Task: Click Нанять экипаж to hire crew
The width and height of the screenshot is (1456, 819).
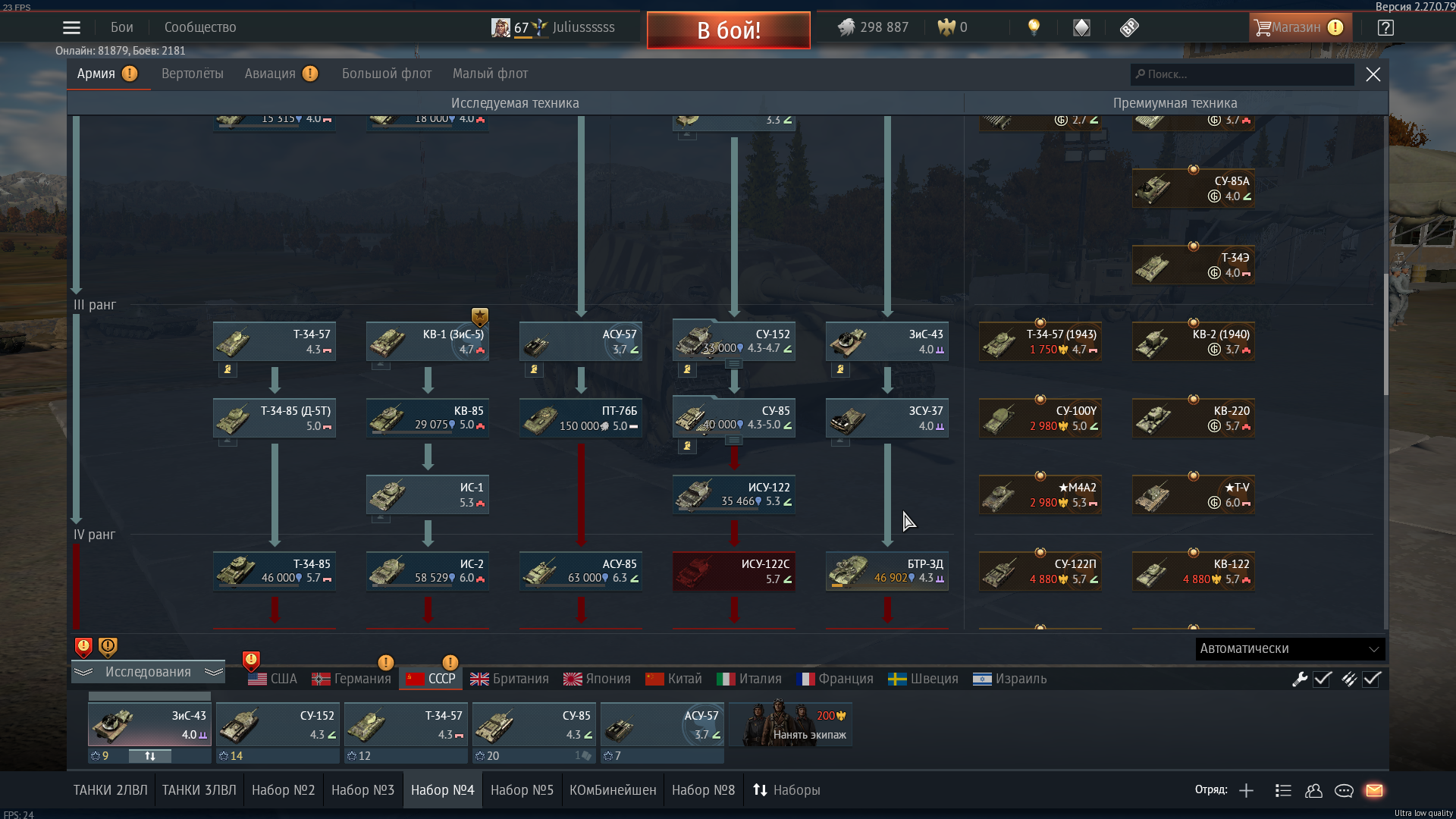Action: (x=790, y=724)
